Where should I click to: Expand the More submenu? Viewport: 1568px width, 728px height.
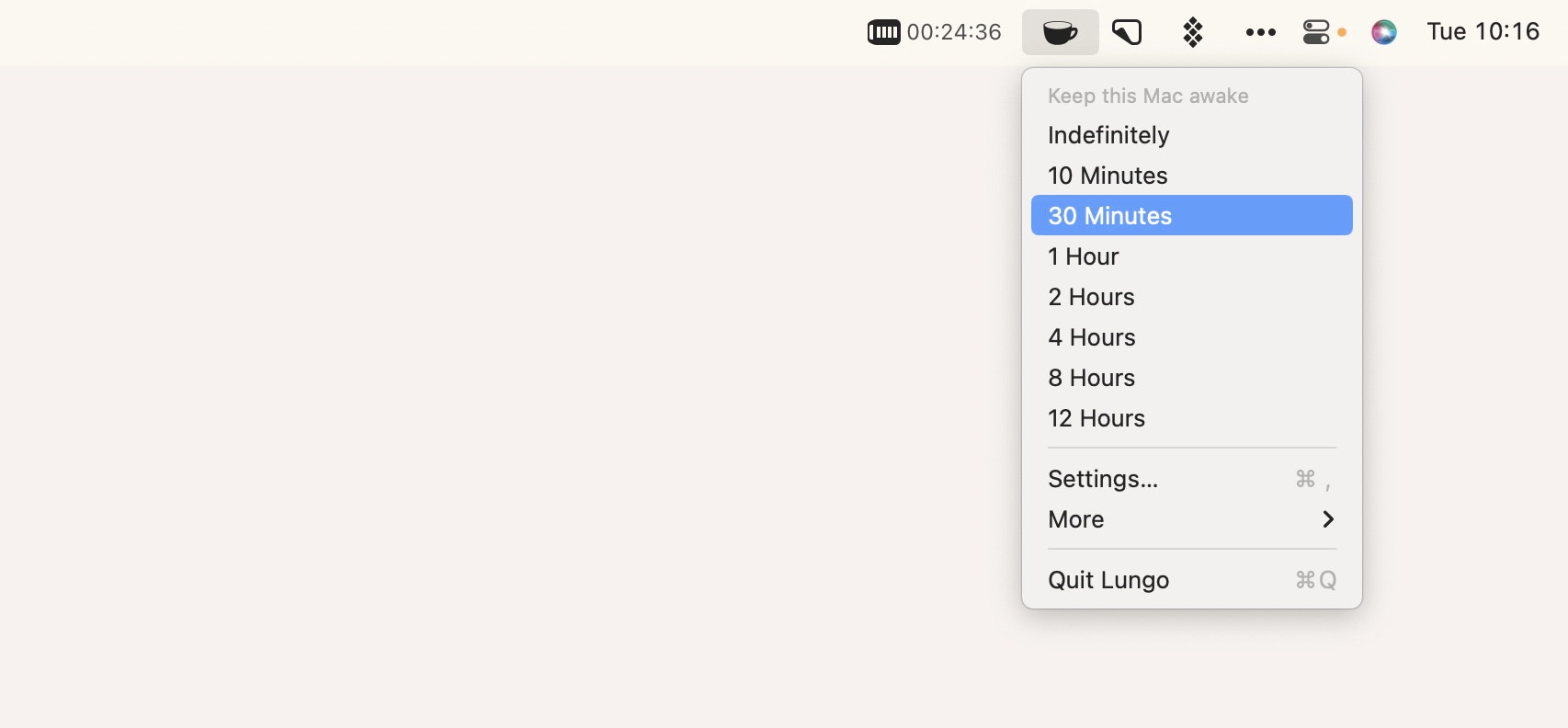click(1192, 519)
